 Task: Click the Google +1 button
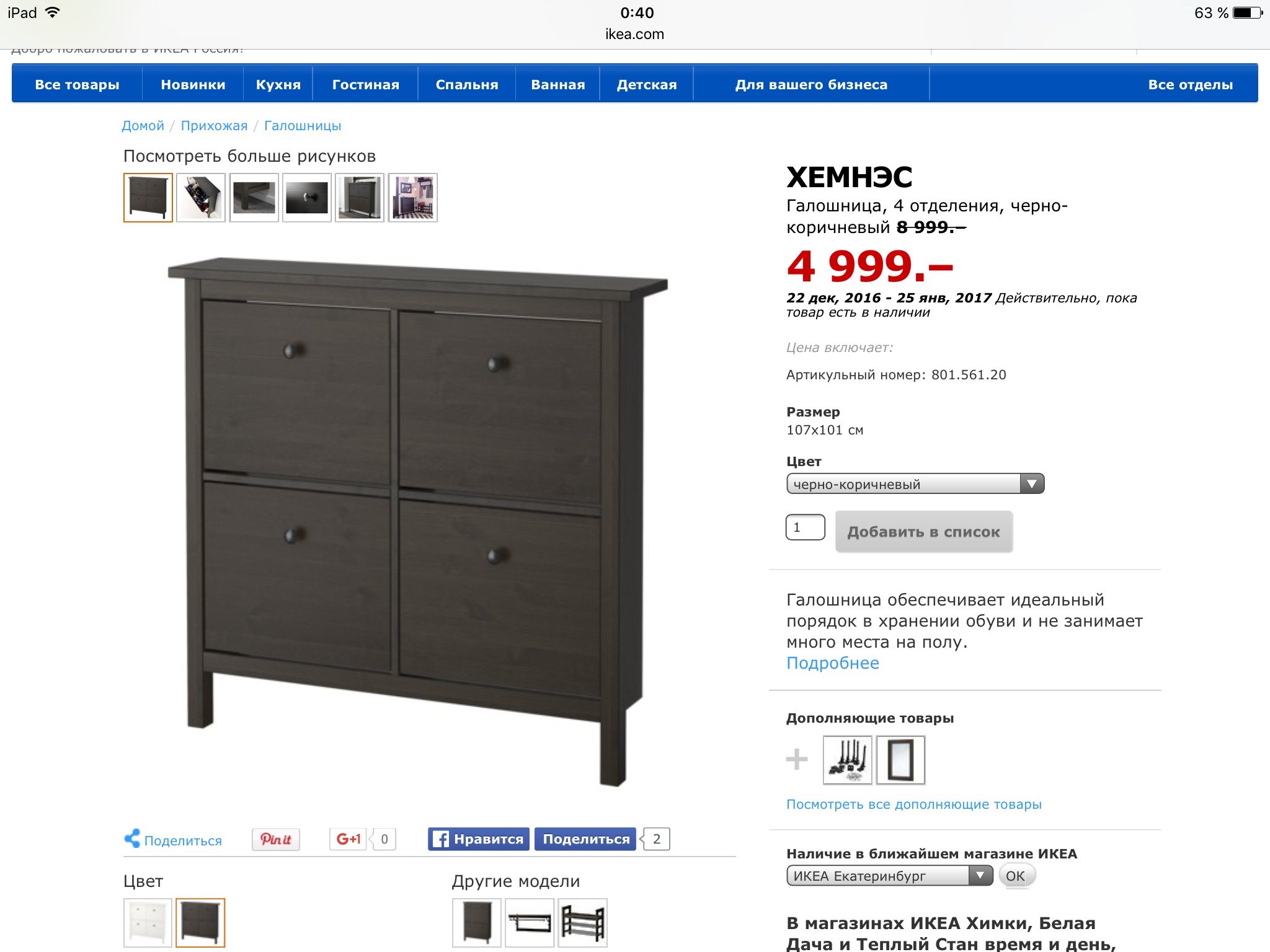348,839
